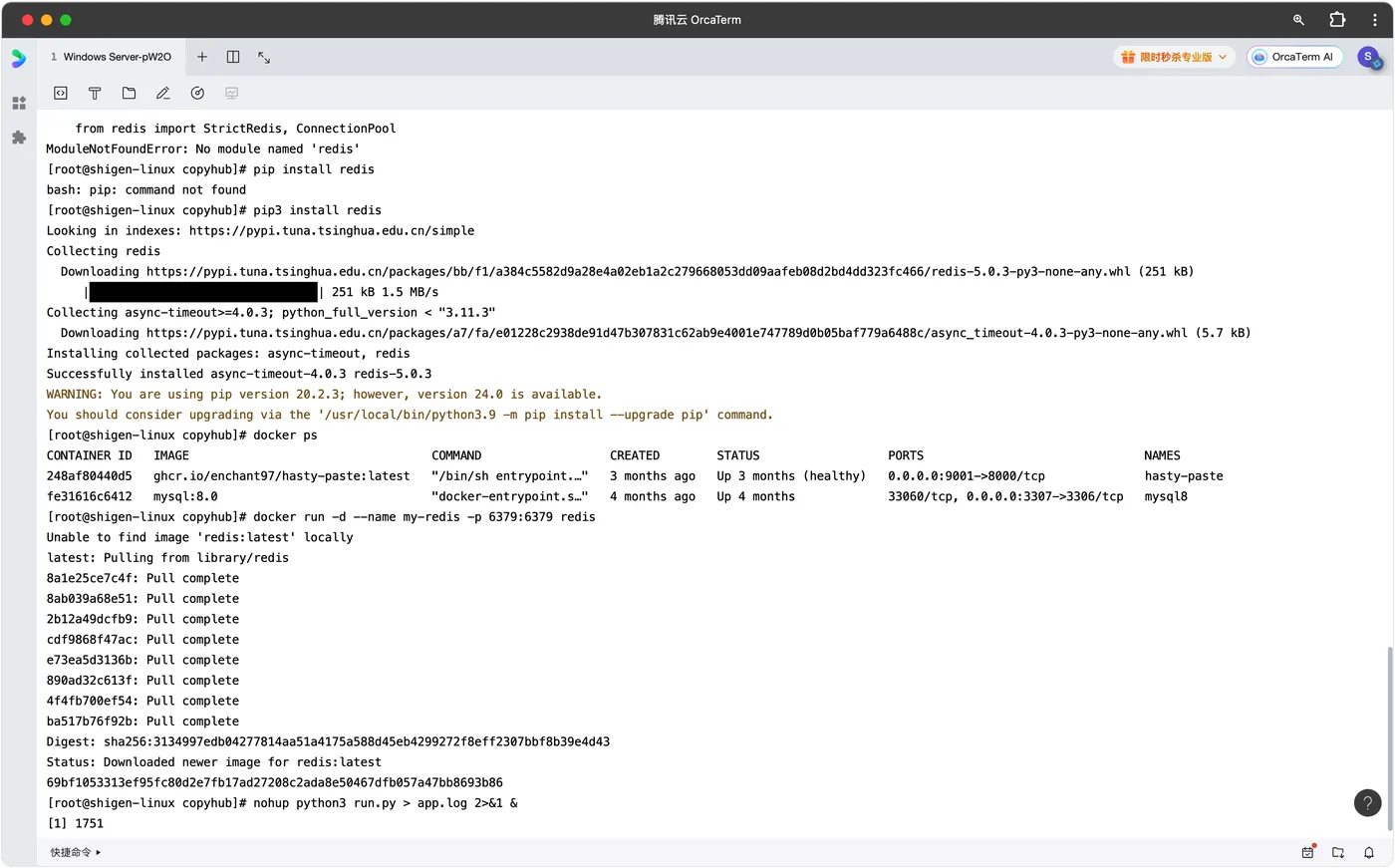Add a new terminal tab with plus
This screenshot has height=868, width=1395.
coord(202,57)
